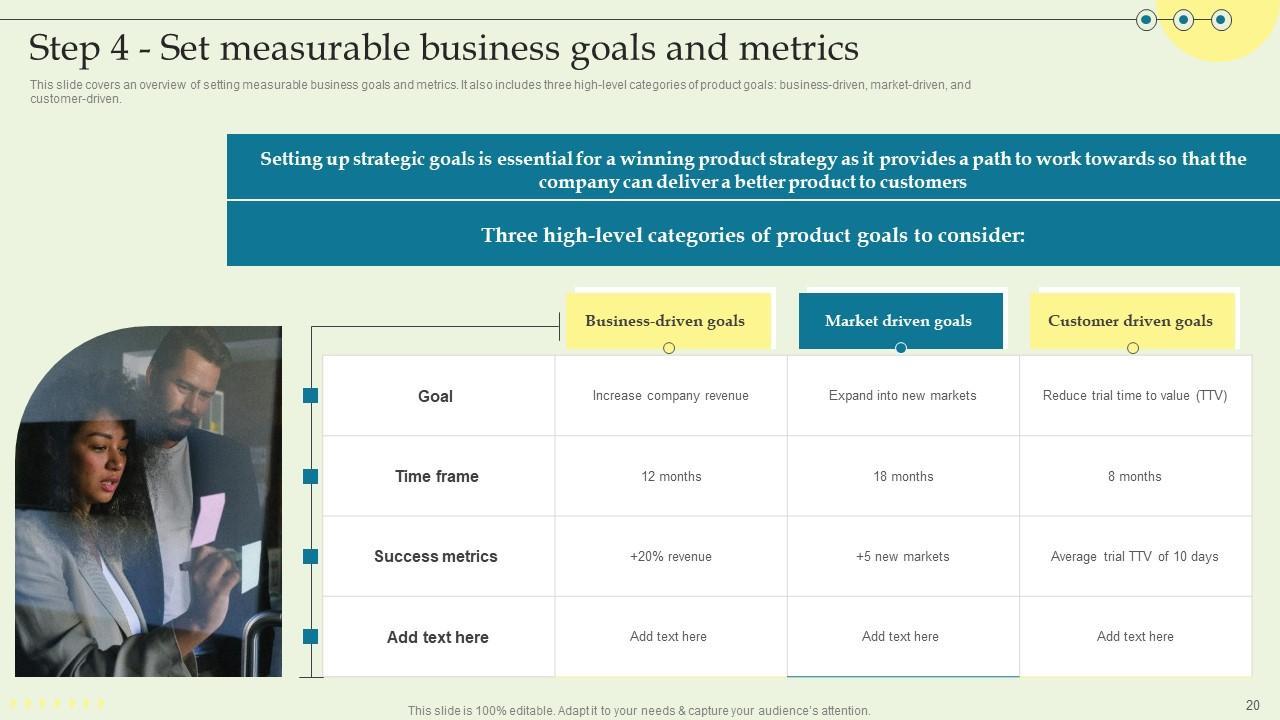Click the Increase company revenue cell

click(x=671, y=396)
